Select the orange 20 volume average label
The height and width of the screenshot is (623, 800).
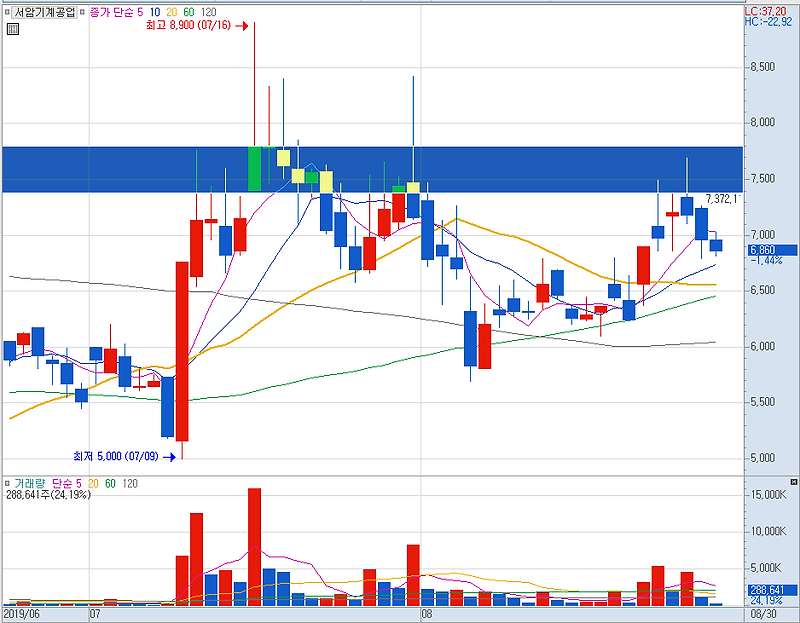pos(93,483)
